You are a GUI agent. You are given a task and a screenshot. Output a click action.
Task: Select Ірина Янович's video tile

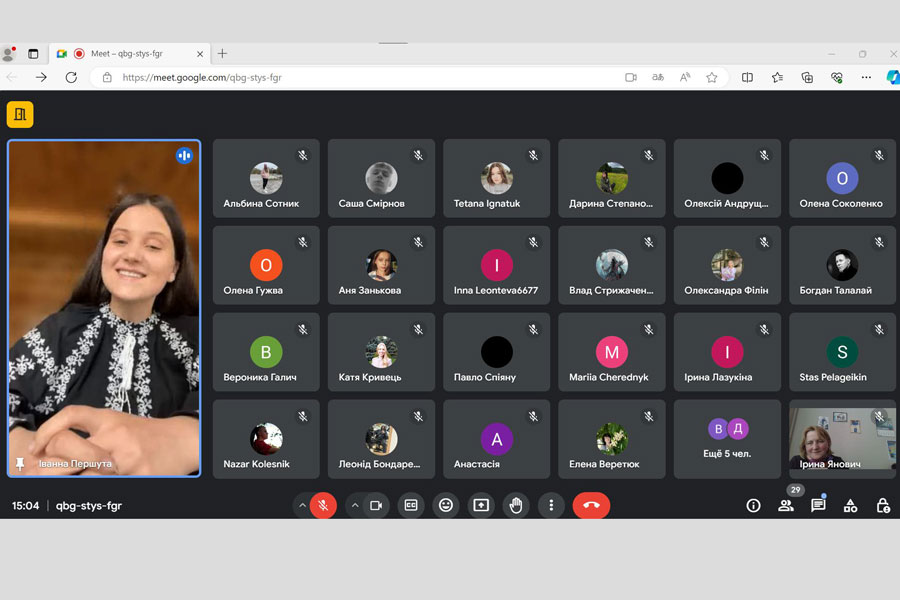tap(842, 439)
